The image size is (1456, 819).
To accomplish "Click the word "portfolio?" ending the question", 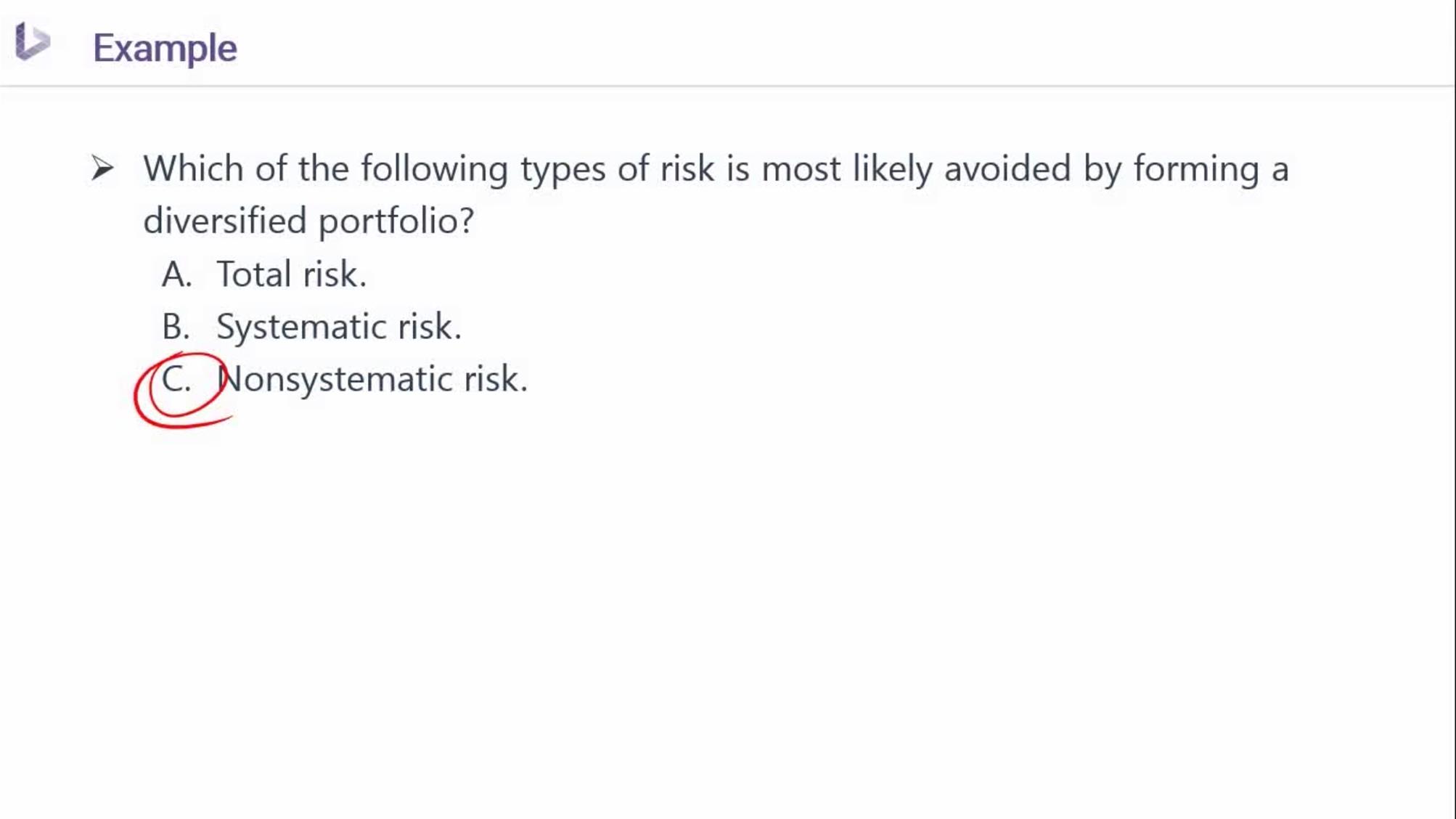I will coord(396,221).
